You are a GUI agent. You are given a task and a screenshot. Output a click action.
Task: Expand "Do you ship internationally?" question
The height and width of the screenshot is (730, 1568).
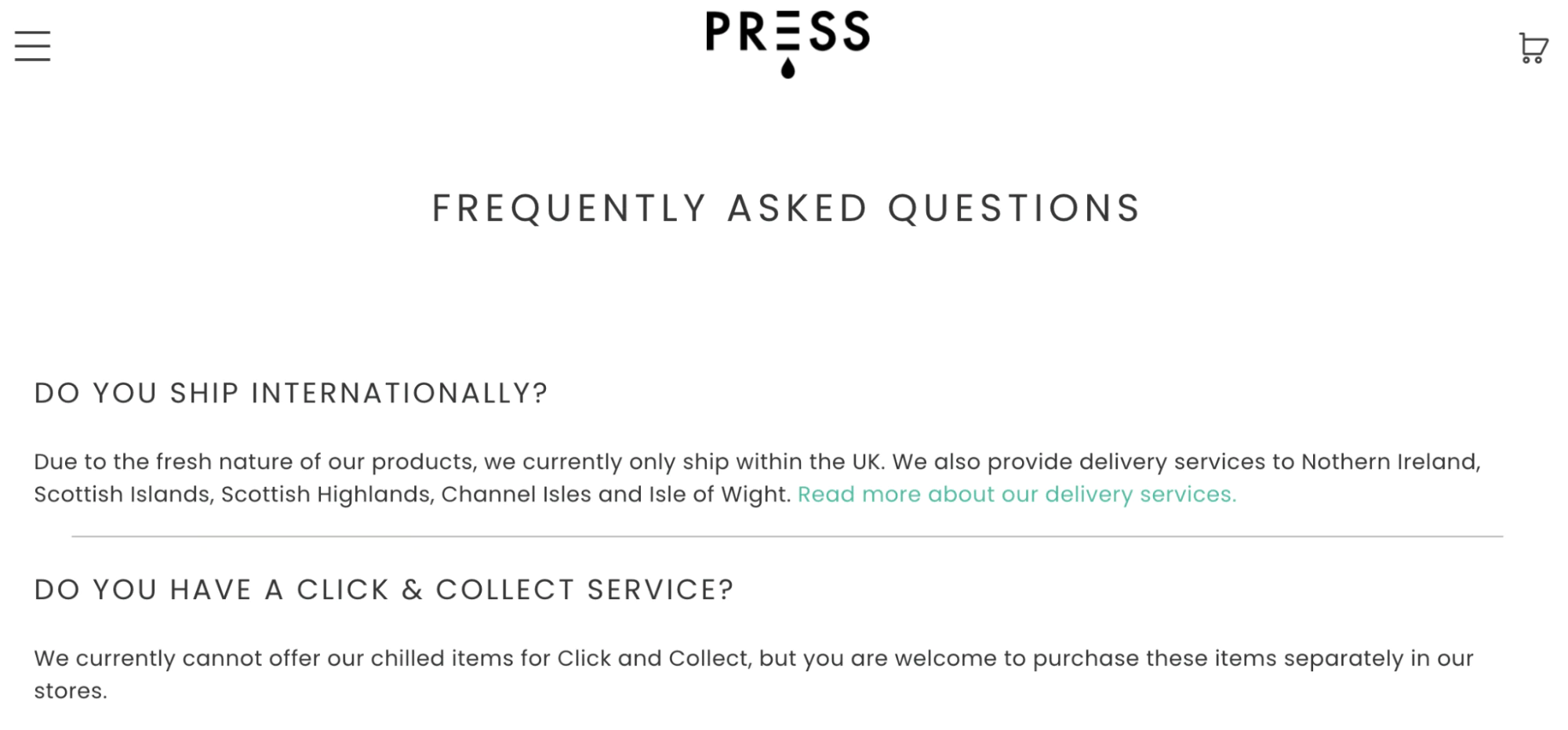click(291, 393)
